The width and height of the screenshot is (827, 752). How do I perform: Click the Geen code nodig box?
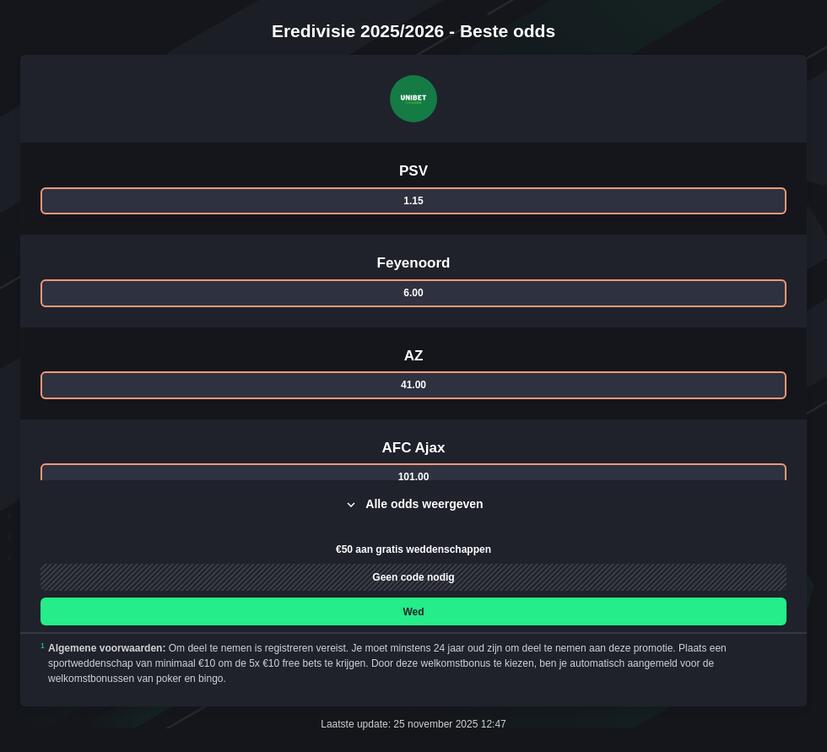[x=413, y=577]
